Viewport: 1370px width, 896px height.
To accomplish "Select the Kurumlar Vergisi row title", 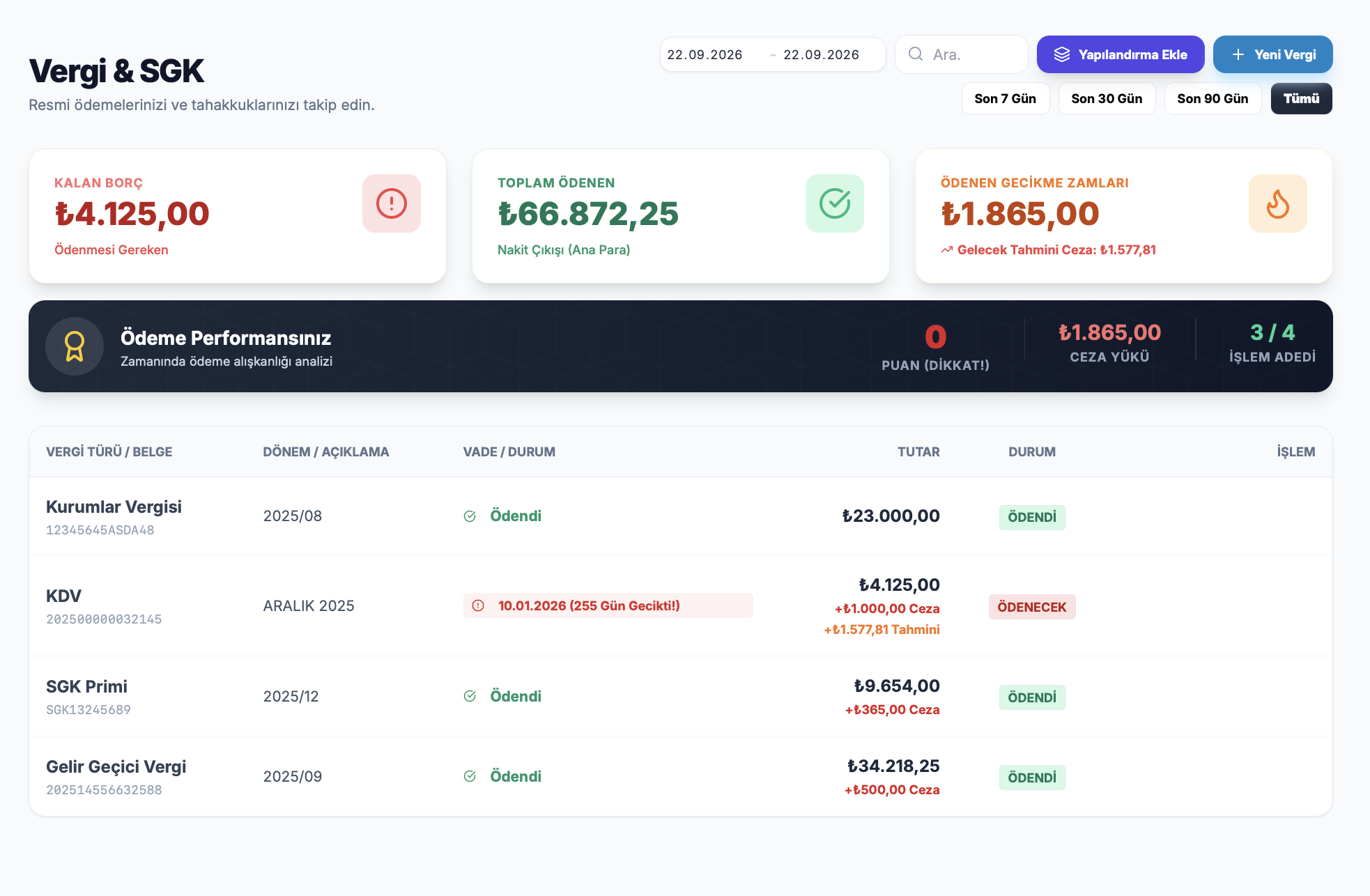I will [114, 507].
